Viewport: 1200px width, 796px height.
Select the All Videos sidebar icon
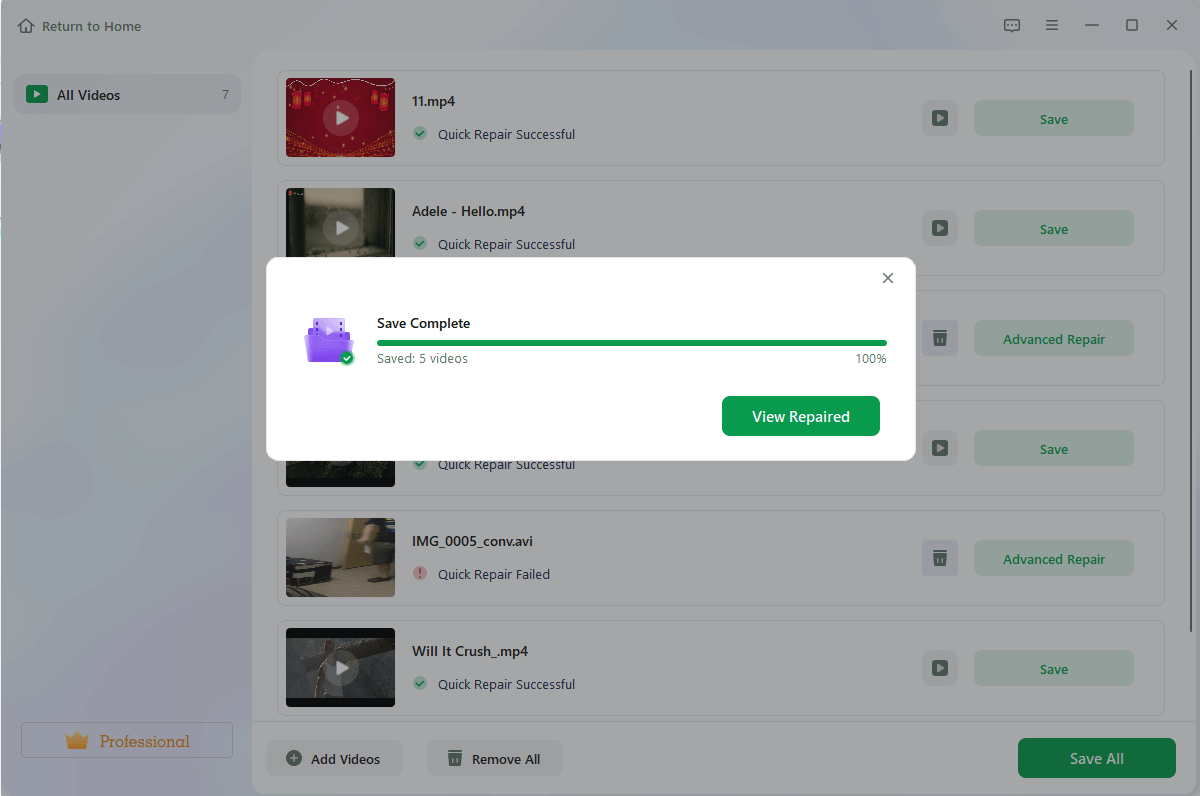tap(37, 94)
